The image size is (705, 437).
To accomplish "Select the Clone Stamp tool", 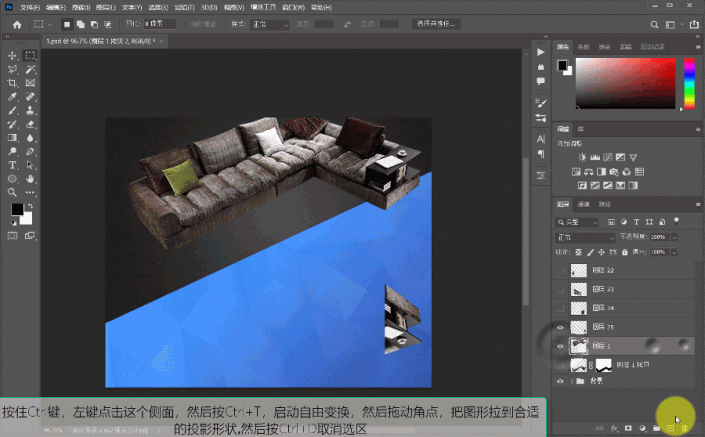I will (x=30, y=110).
